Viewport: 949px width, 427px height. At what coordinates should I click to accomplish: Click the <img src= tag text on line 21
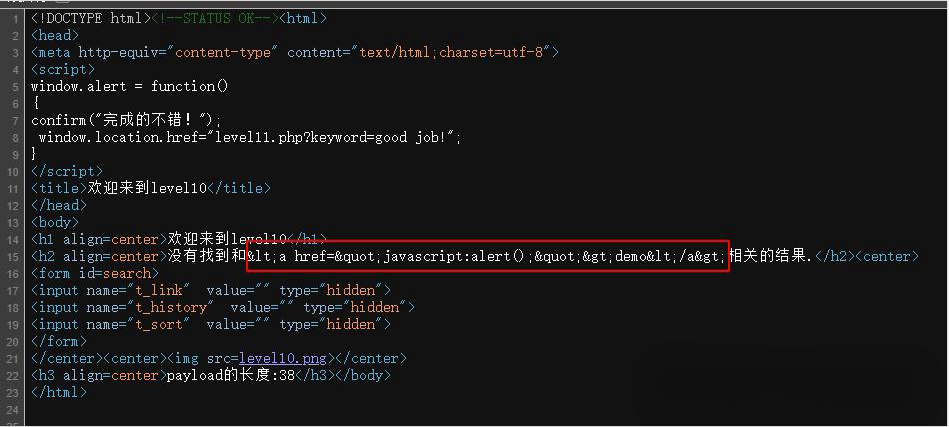202,359
